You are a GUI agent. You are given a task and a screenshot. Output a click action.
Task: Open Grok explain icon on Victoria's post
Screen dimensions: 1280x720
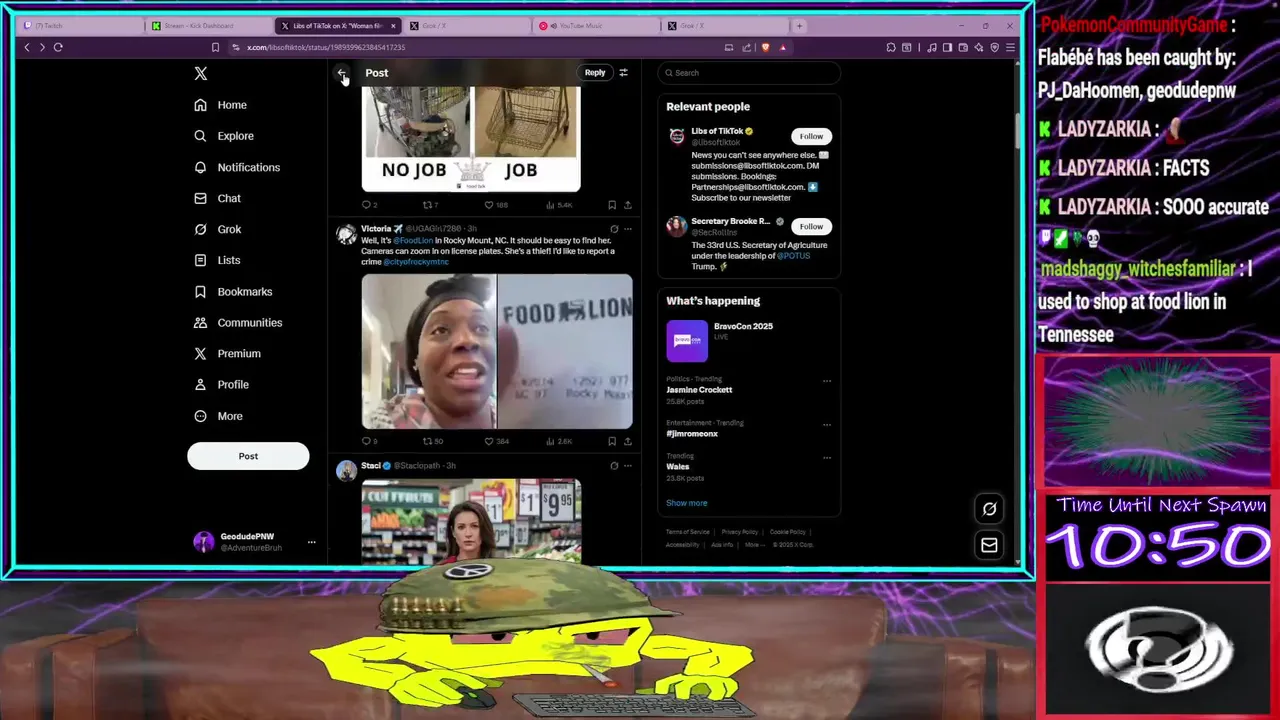[x=614, y=229]
